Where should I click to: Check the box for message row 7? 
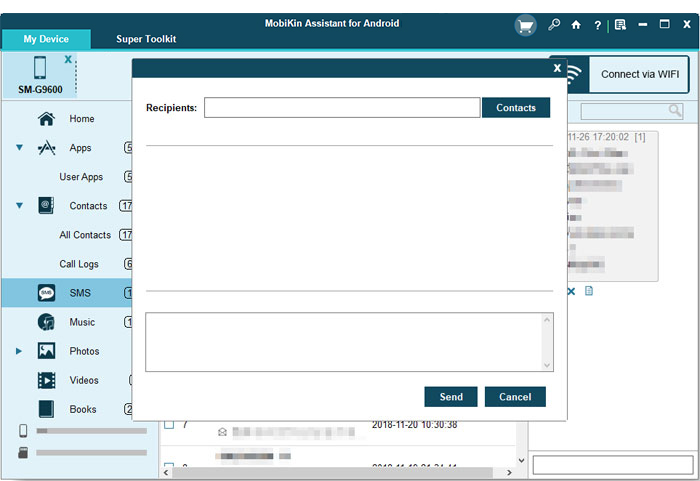(169, 424)
